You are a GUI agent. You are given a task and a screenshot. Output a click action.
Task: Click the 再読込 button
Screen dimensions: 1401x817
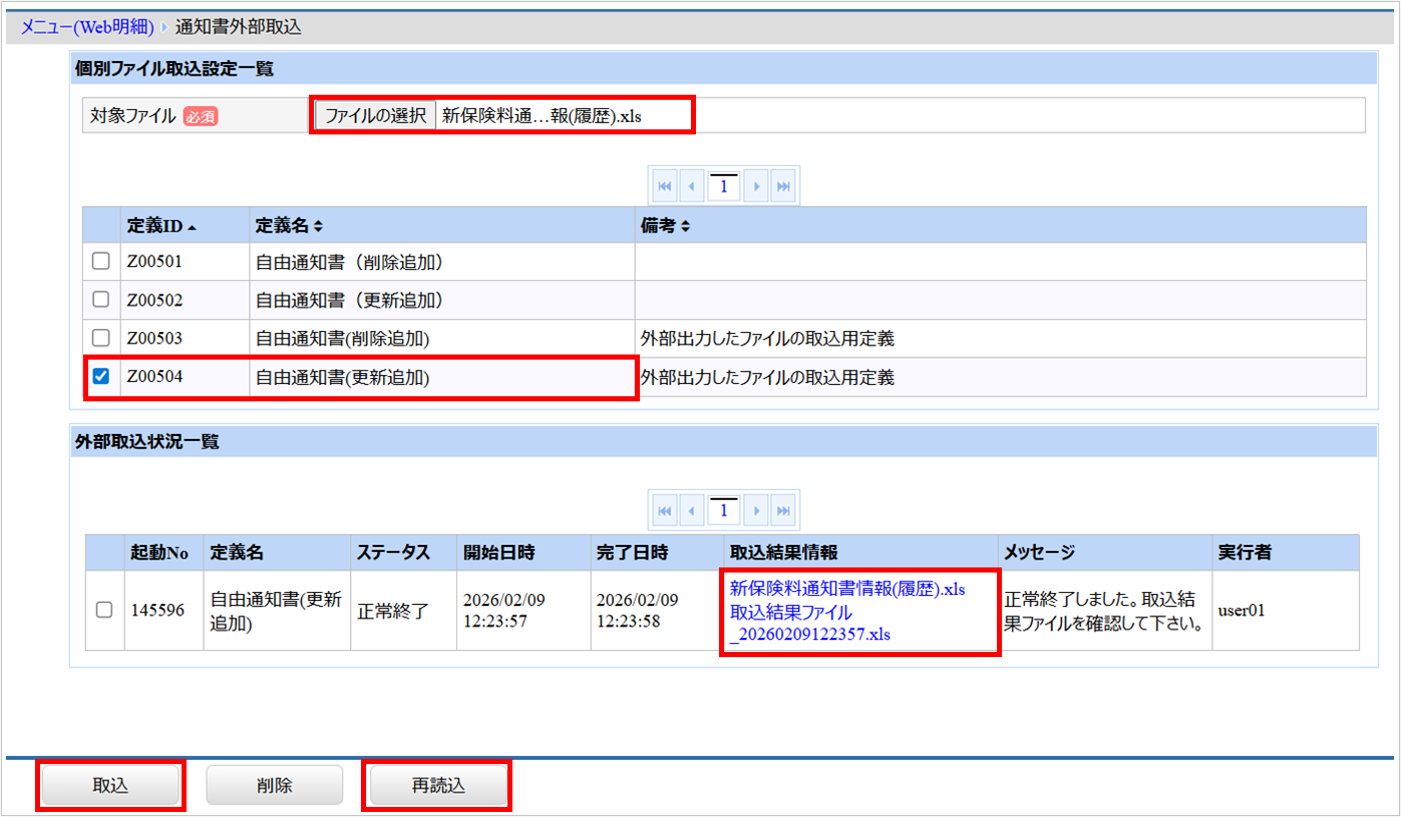coord(438,786)
